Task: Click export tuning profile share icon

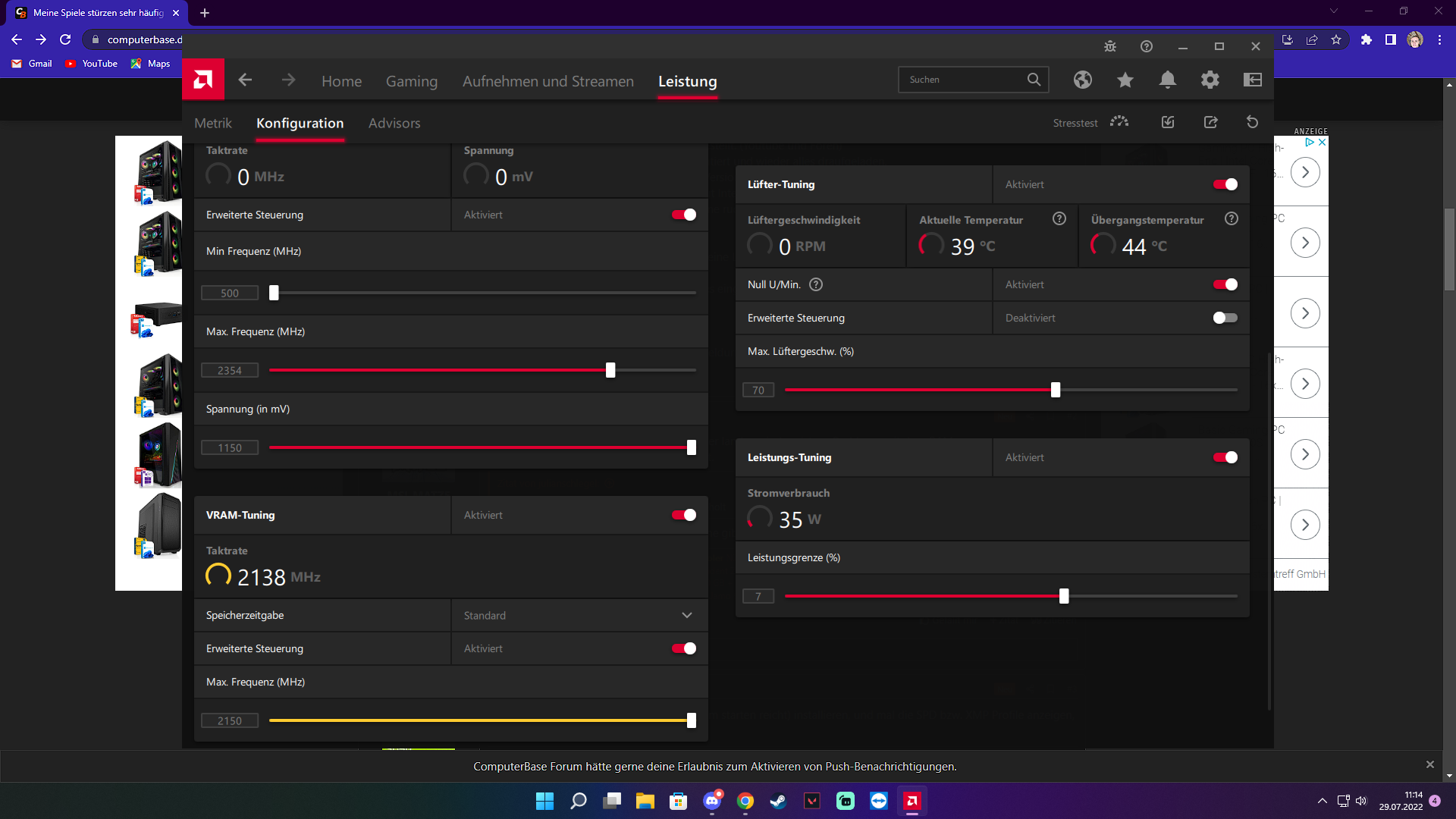Action: [x=1210, y=122]
